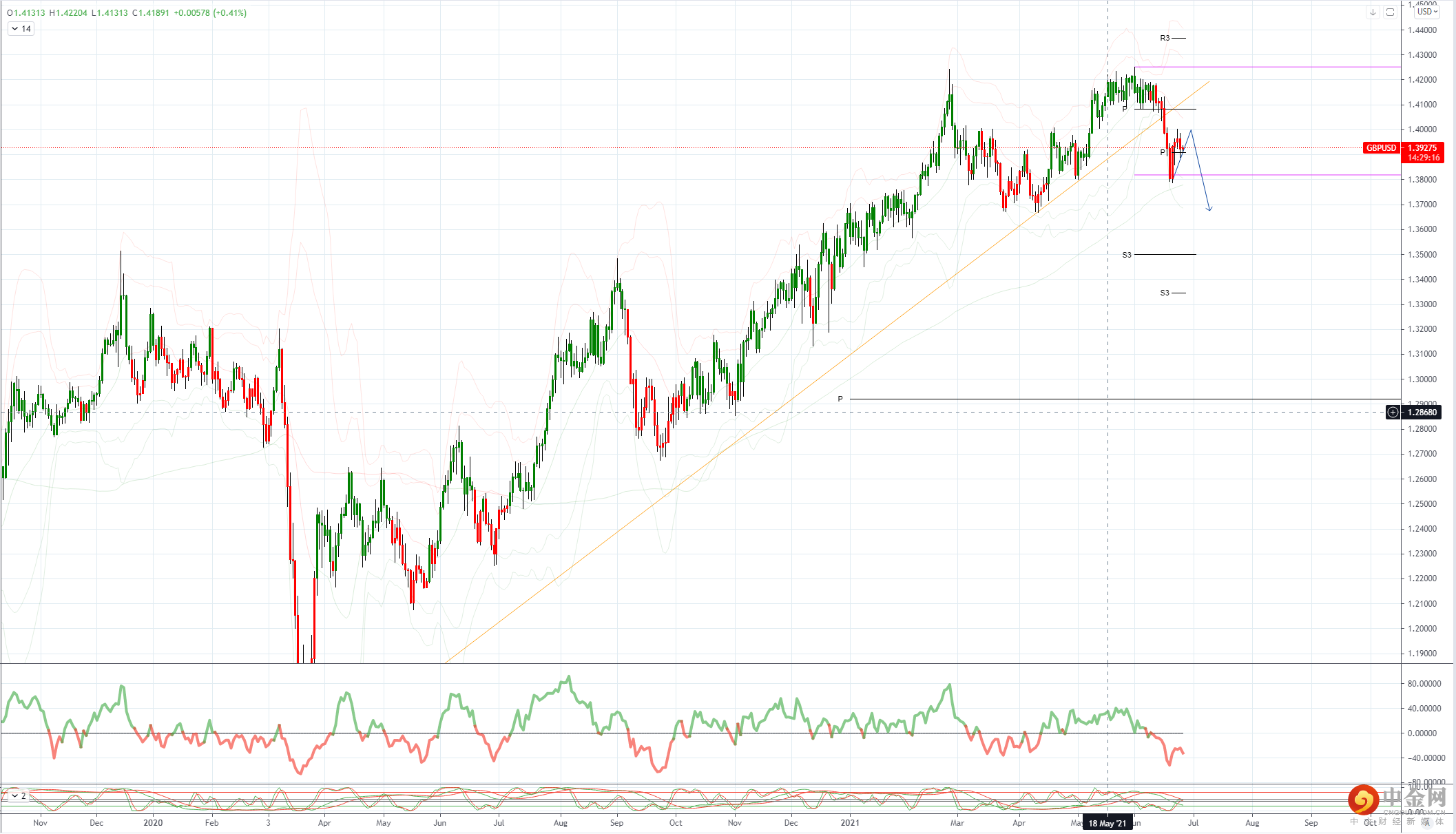Collapse the indicator legend showing 14
This screenshot has height=834, width=1456.
[x=14, y=29]
